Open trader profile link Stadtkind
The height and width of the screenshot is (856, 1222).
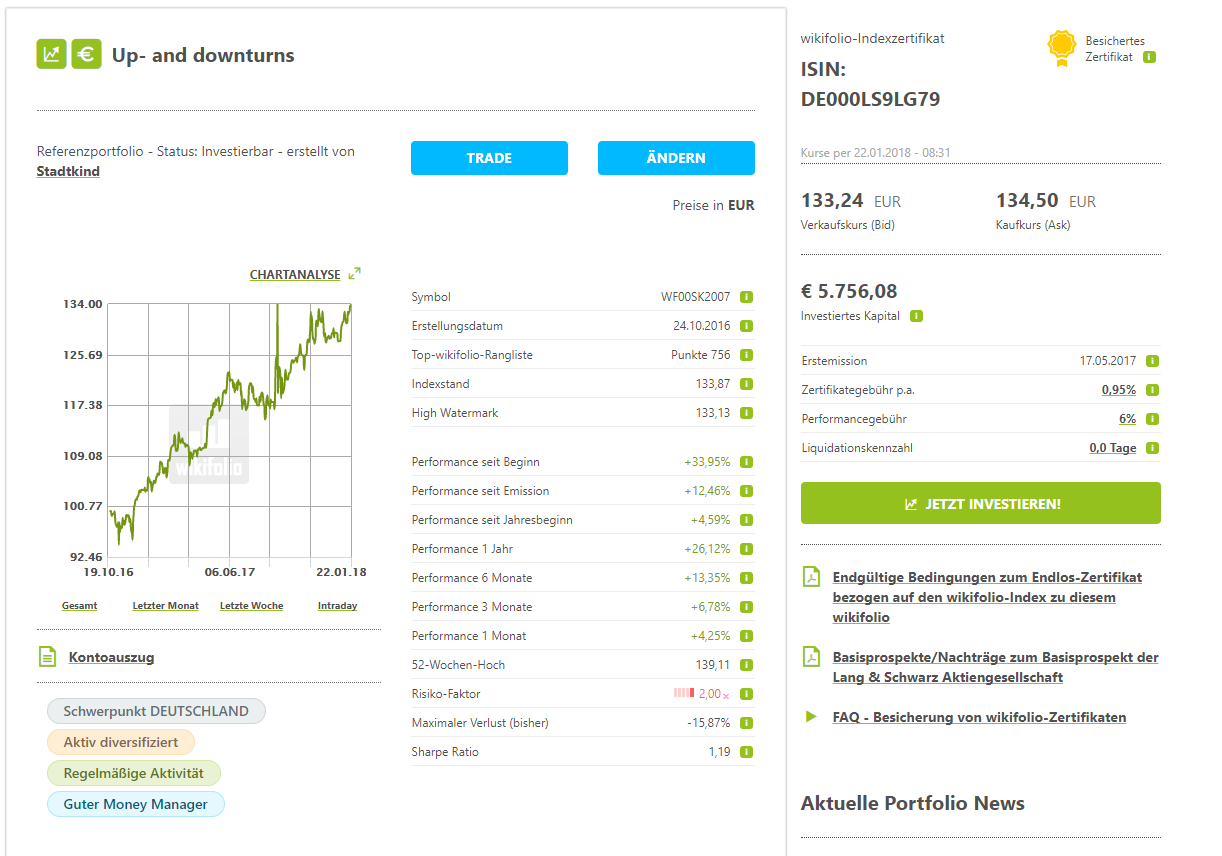68,171
